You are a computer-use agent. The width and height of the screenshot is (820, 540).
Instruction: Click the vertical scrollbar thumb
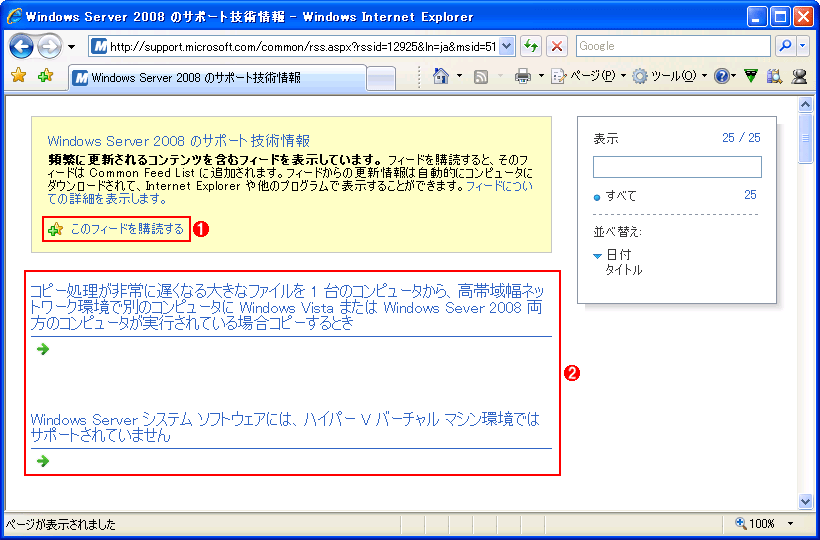click(806, 139)
